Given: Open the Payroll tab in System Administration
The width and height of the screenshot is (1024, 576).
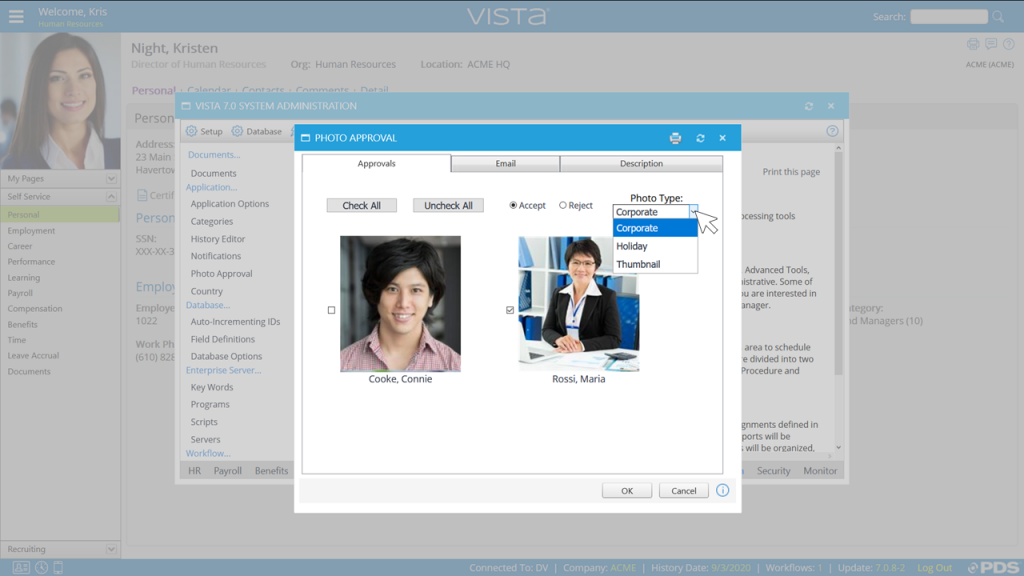Looking at the screenshot, I should click(x=227, y=471).
